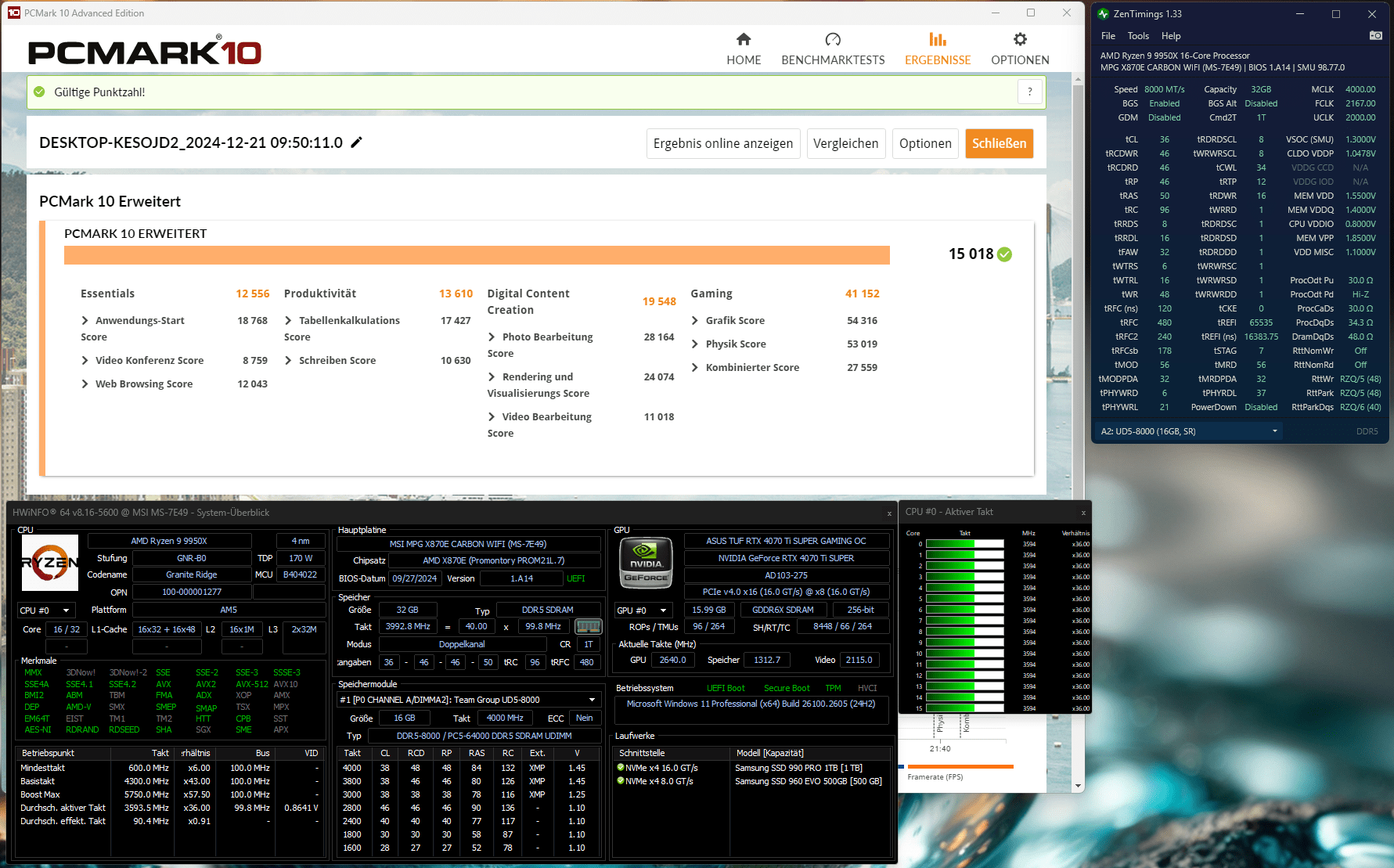
Task: Open memory module selector dropdown
Action: [469, 700]
